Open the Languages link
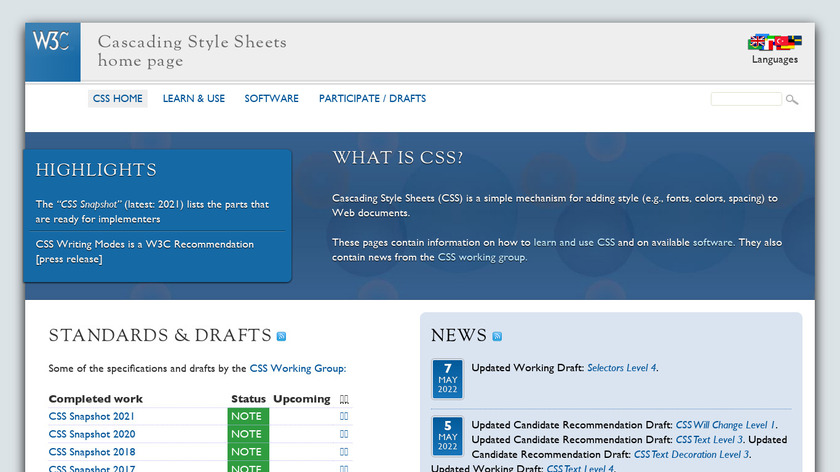Image resolution: width=840 pixels, height=472 pixels. [775, 59]
